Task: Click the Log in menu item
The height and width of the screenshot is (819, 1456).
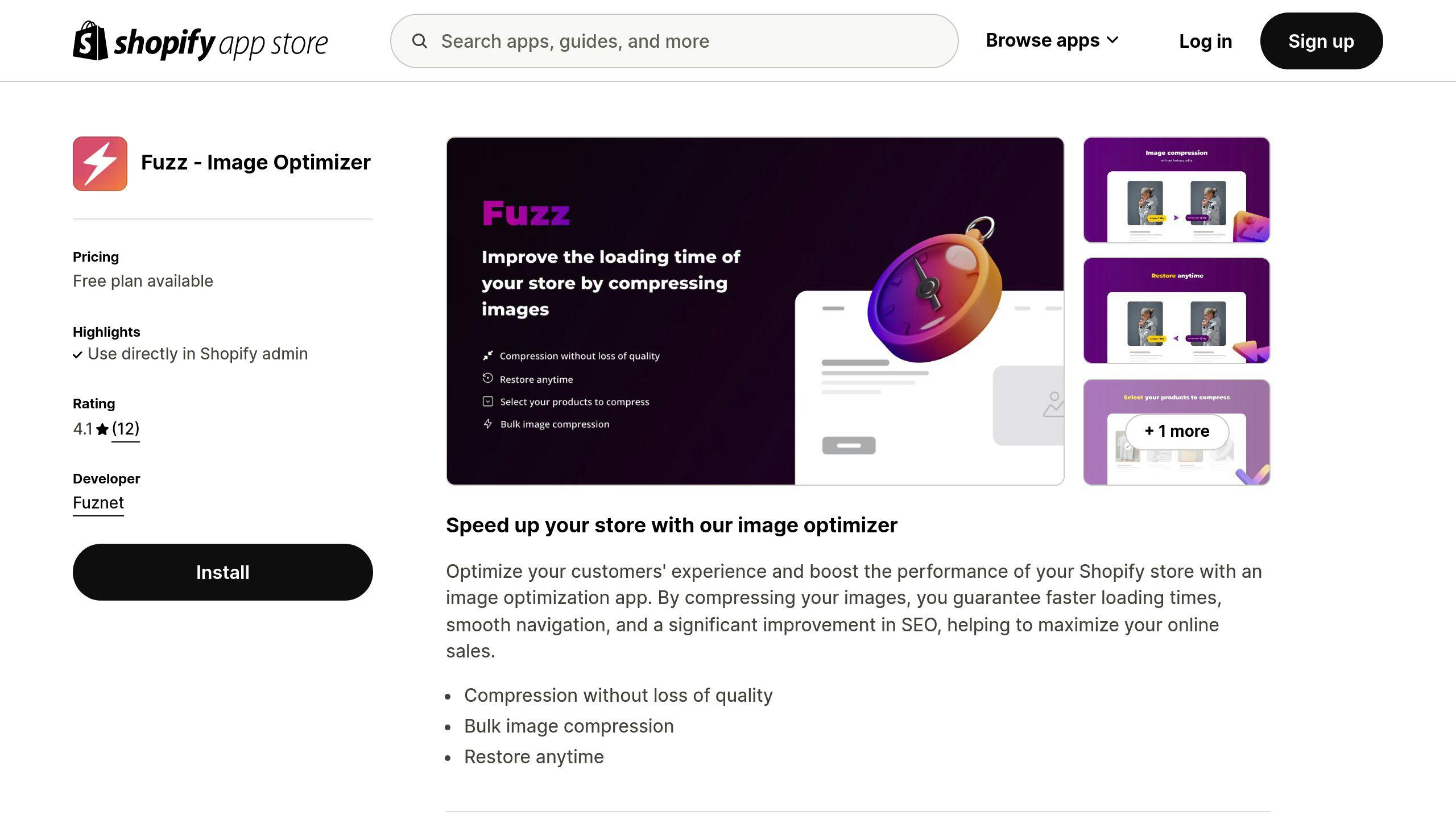Action: tap(1205, 41)
